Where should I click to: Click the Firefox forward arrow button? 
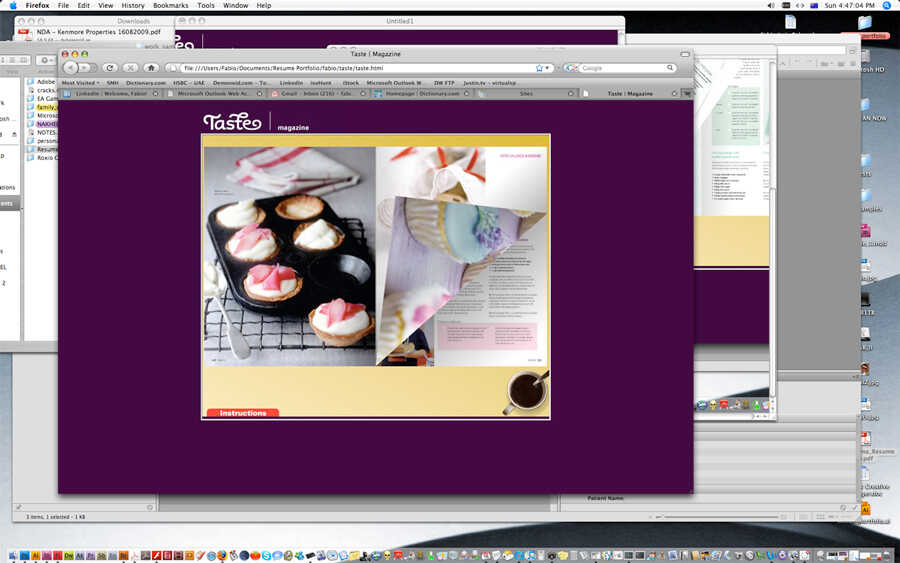(x=85, y=68)
